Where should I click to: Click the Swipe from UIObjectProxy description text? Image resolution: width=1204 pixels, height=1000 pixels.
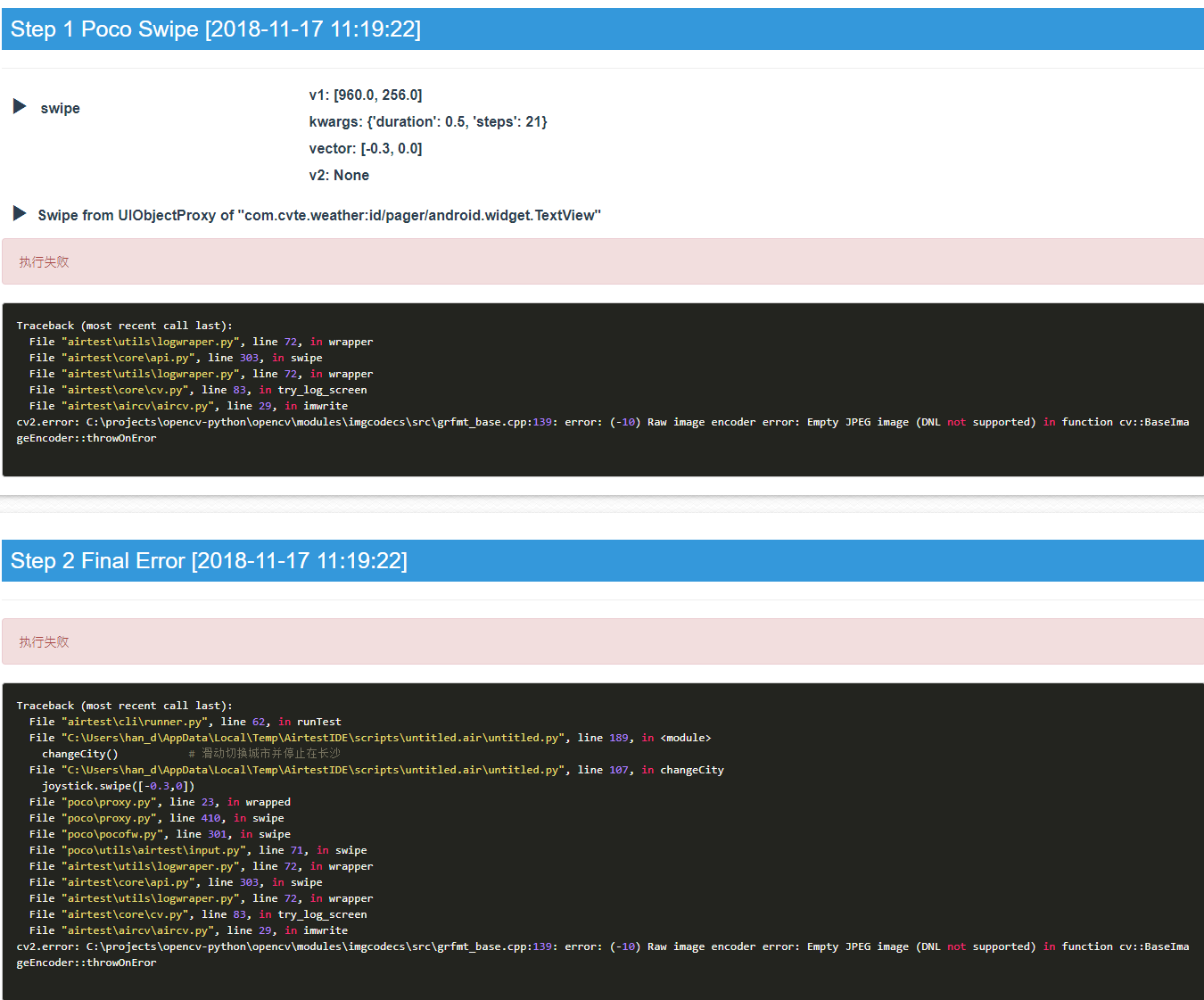pos(319,215)
